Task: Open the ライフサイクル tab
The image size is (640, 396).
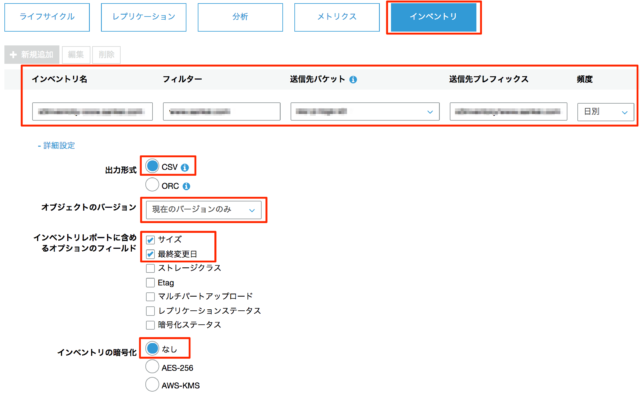Action: tap(47, 17)
